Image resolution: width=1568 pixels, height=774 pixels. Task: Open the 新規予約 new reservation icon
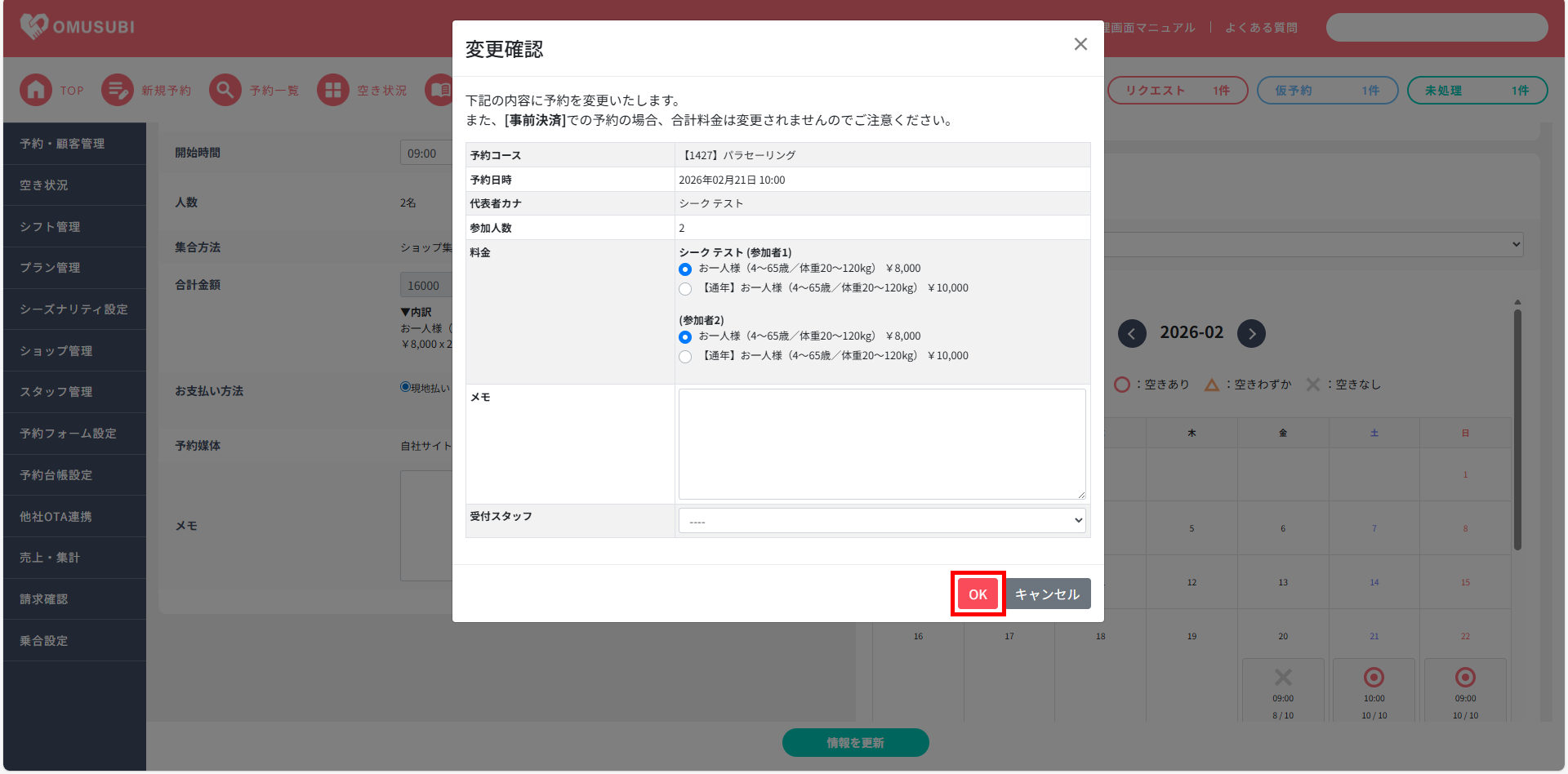pyautogui.click(x=118, y=90)
